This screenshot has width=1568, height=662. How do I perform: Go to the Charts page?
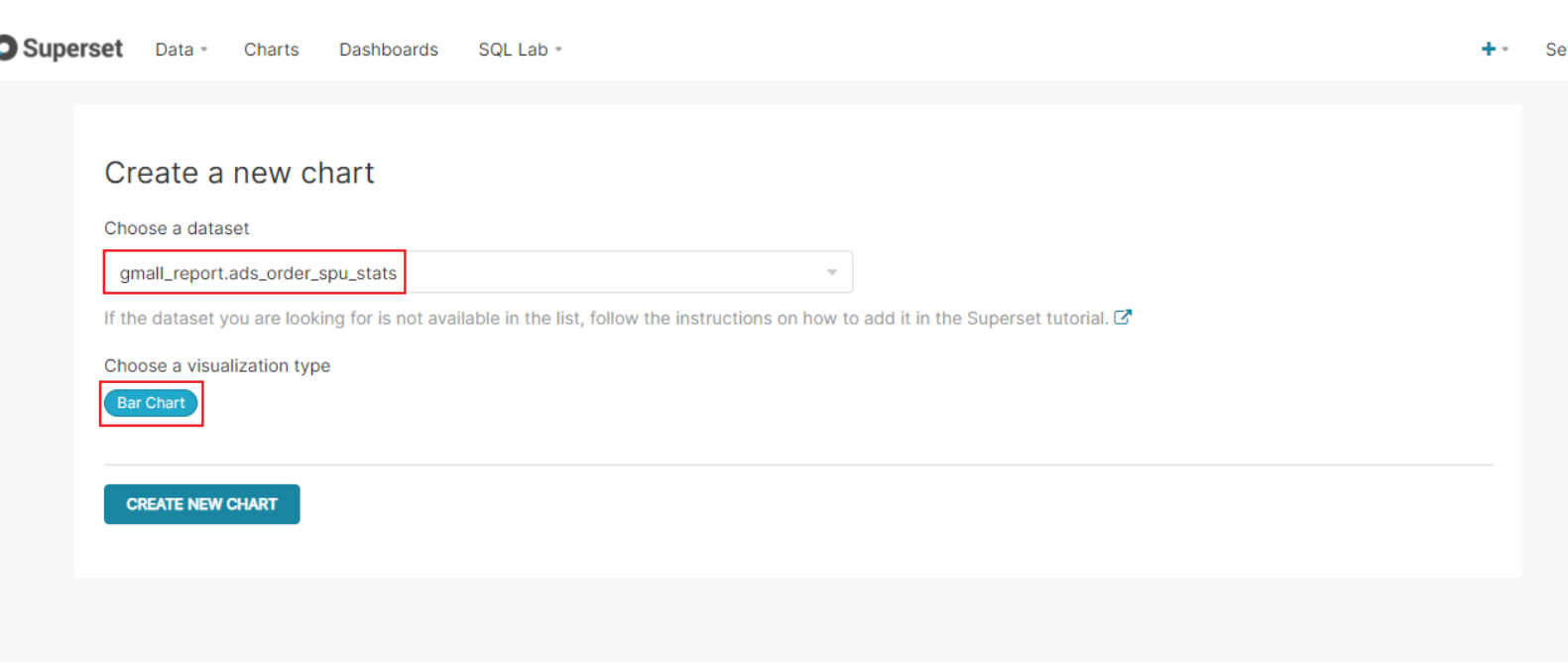(x=271, y=50)
